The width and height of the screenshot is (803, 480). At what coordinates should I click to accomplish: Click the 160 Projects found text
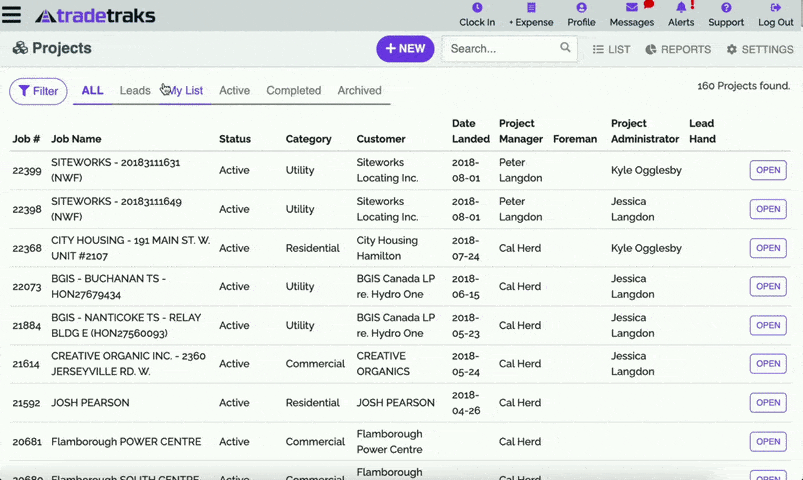point(744,86)
